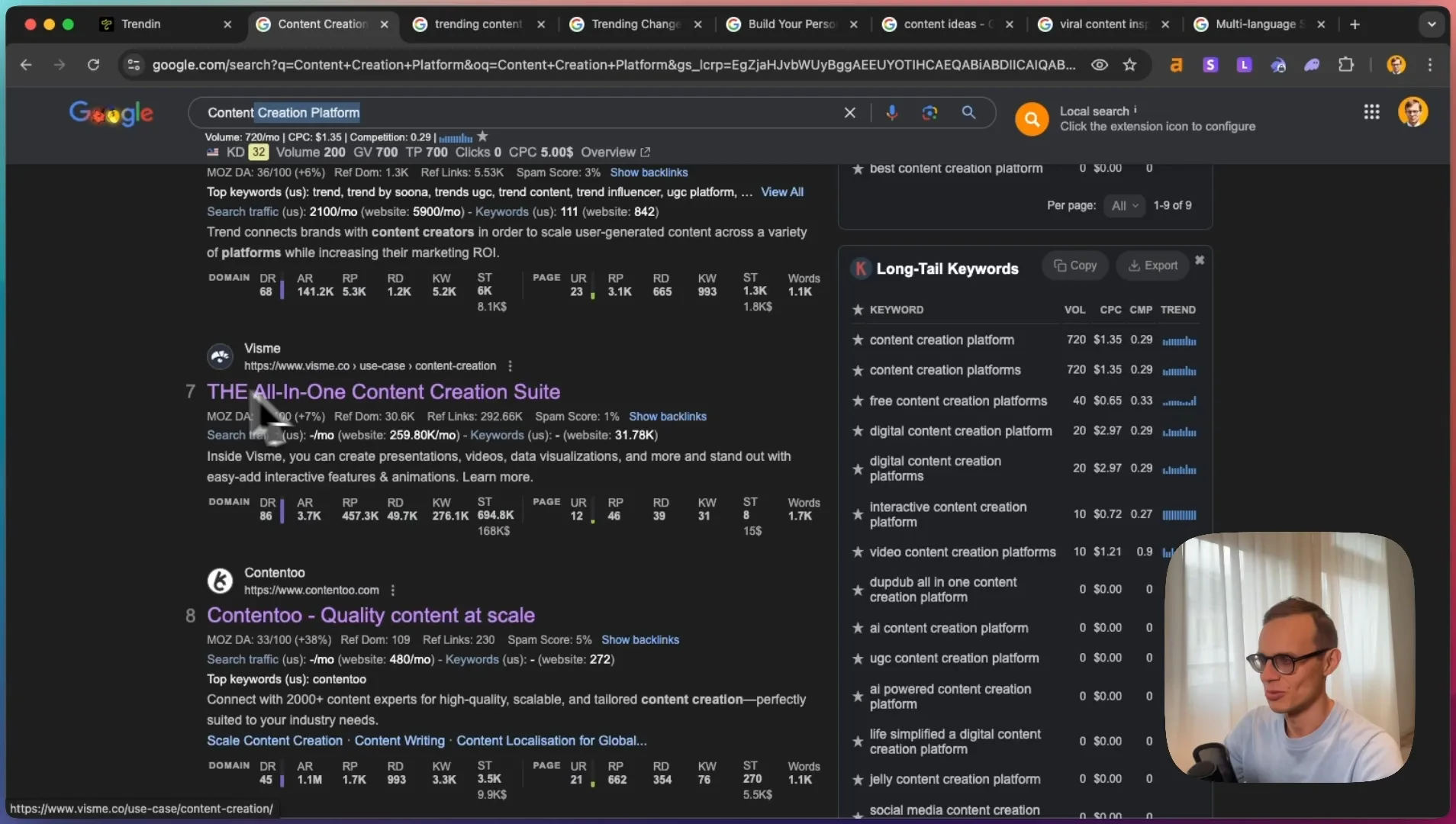Screen dimensions: 1456x824
Task: Star the 'ai content creation platform' keyword
Action: click(x=858, y=628)
